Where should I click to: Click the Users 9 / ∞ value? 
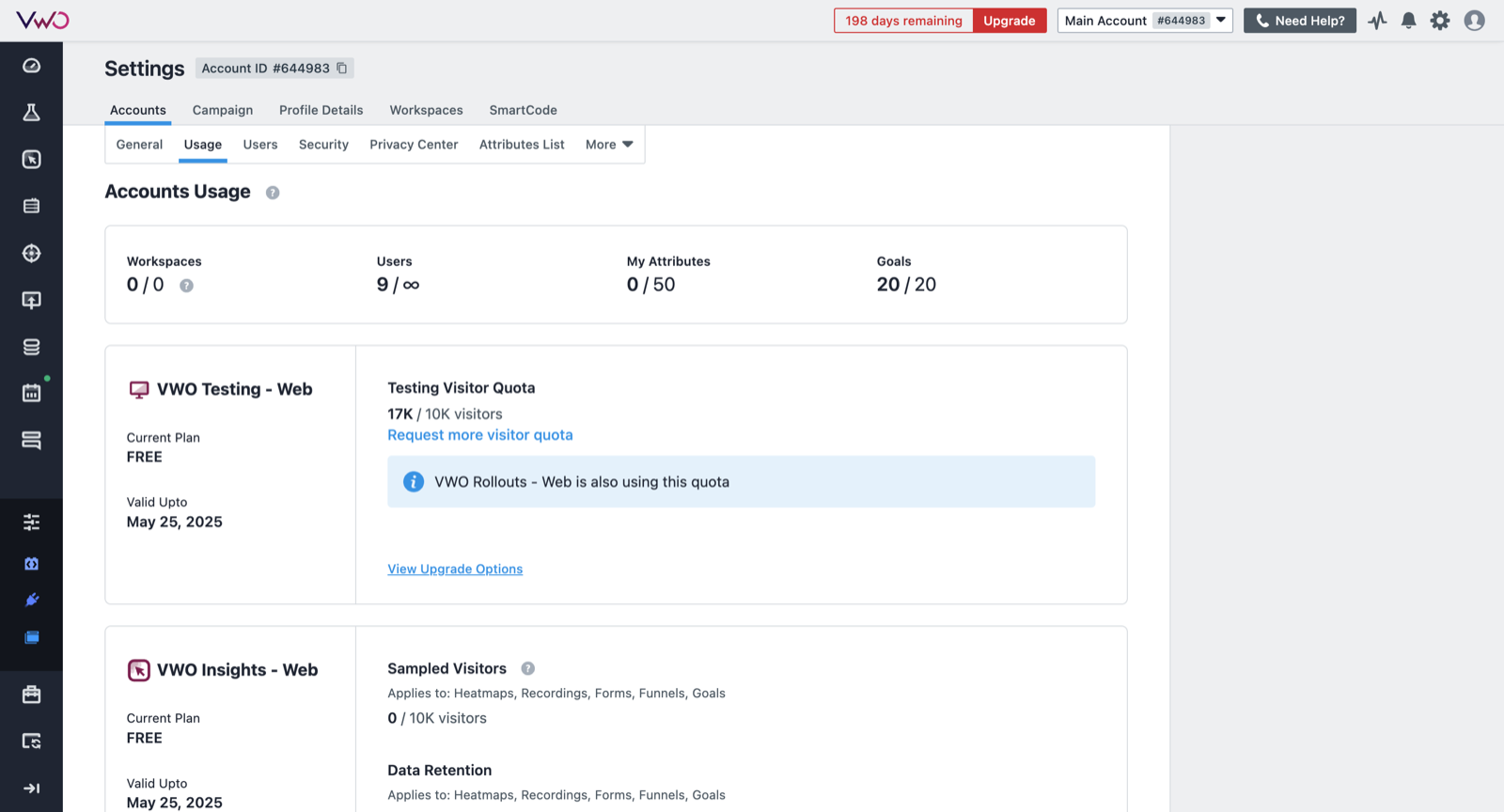tap(399, 285)
